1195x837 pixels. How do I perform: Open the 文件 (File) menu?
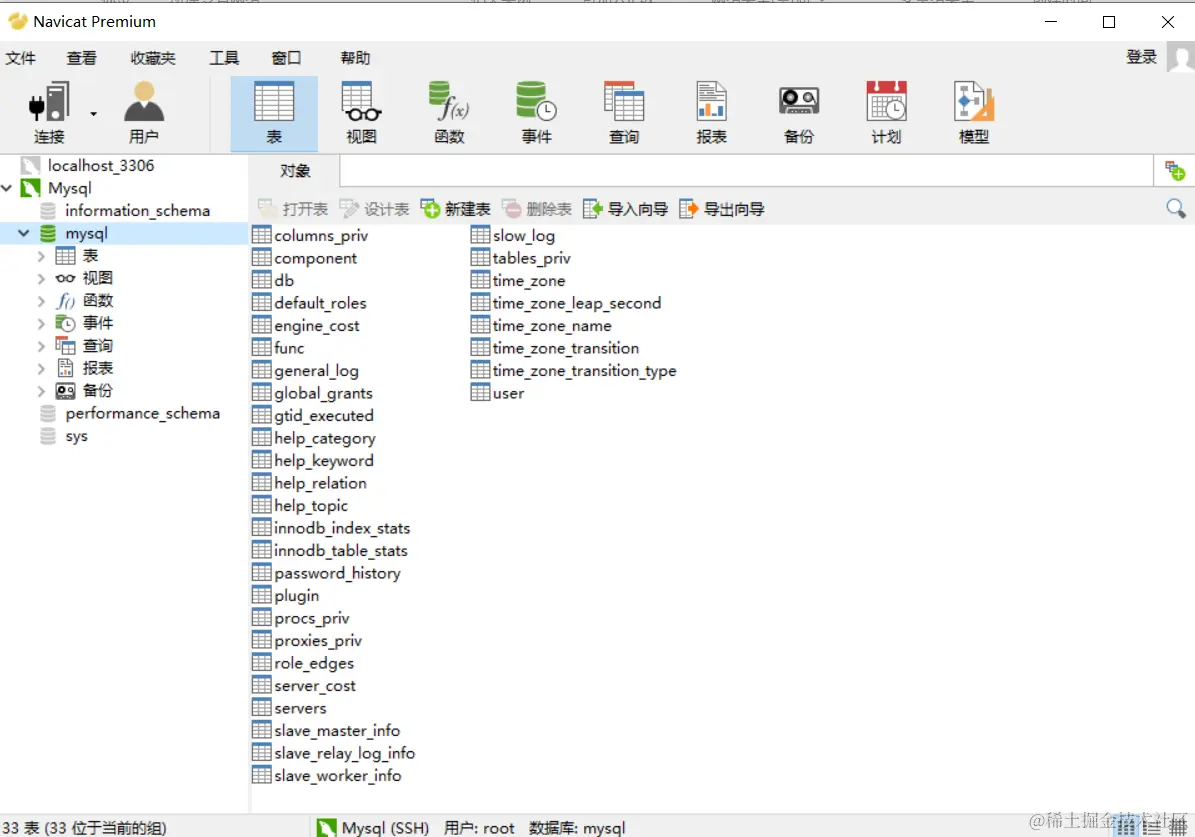pyautogui.click(x=21, y=58)
